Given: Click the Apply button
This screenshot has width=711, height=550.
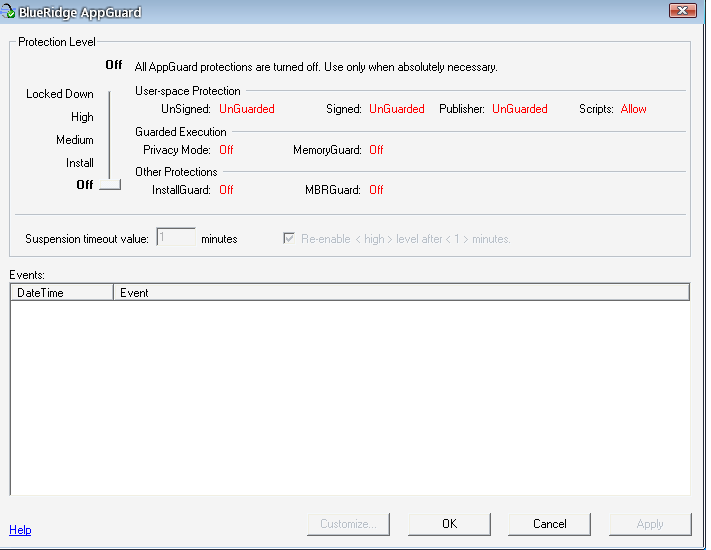Looking at the screenshot, I should (x=650, y=524).
